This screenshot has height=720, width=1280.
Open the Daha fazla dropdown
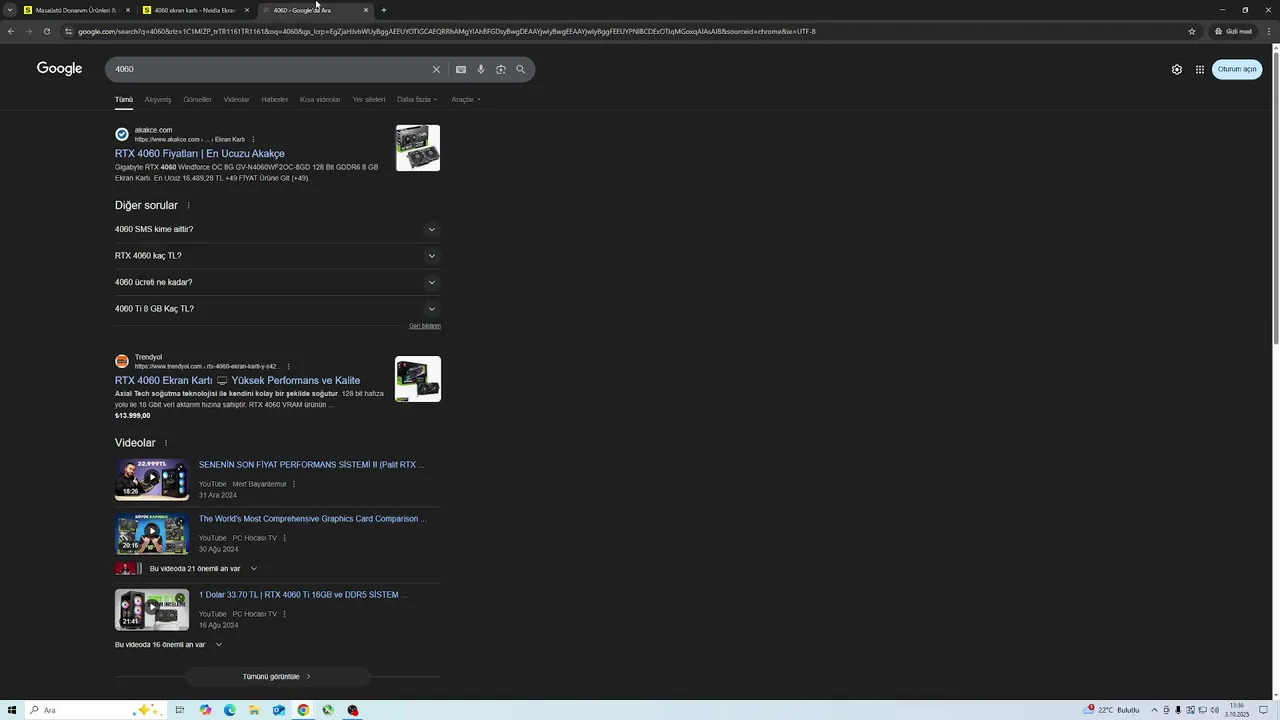point(417,100)
